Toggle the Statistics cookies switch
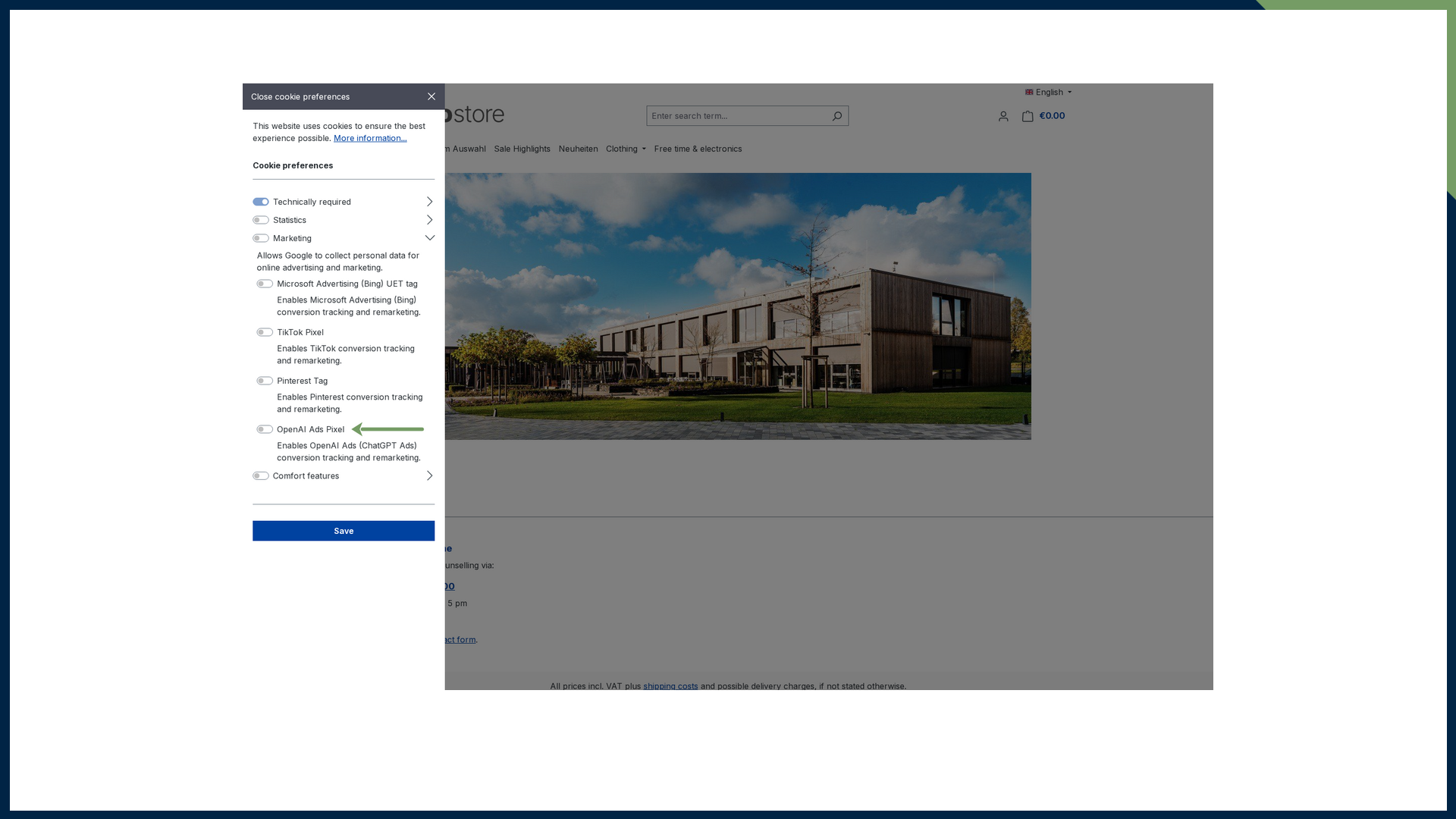Screen dimensions: 1456x819 [x=261, y=220]
